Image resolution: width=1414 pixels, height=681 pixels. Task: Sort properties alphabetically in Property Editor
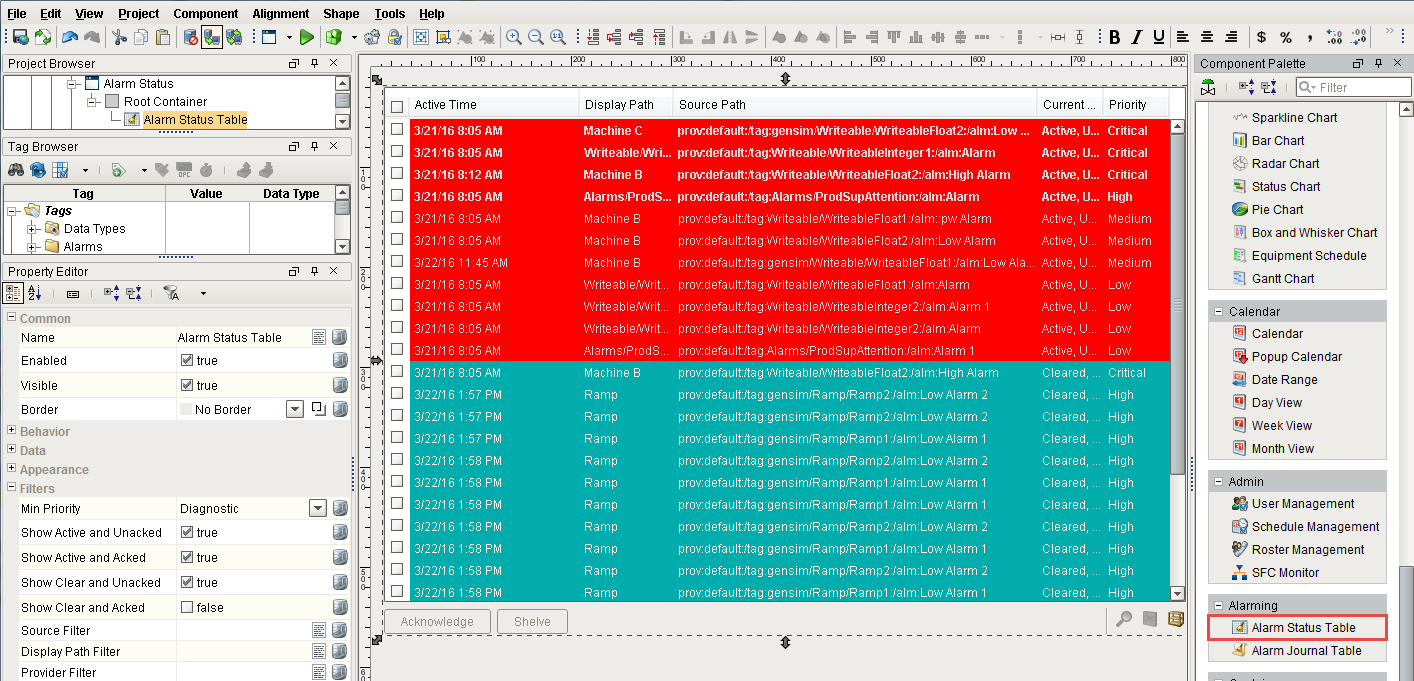(x=35, y=293)
